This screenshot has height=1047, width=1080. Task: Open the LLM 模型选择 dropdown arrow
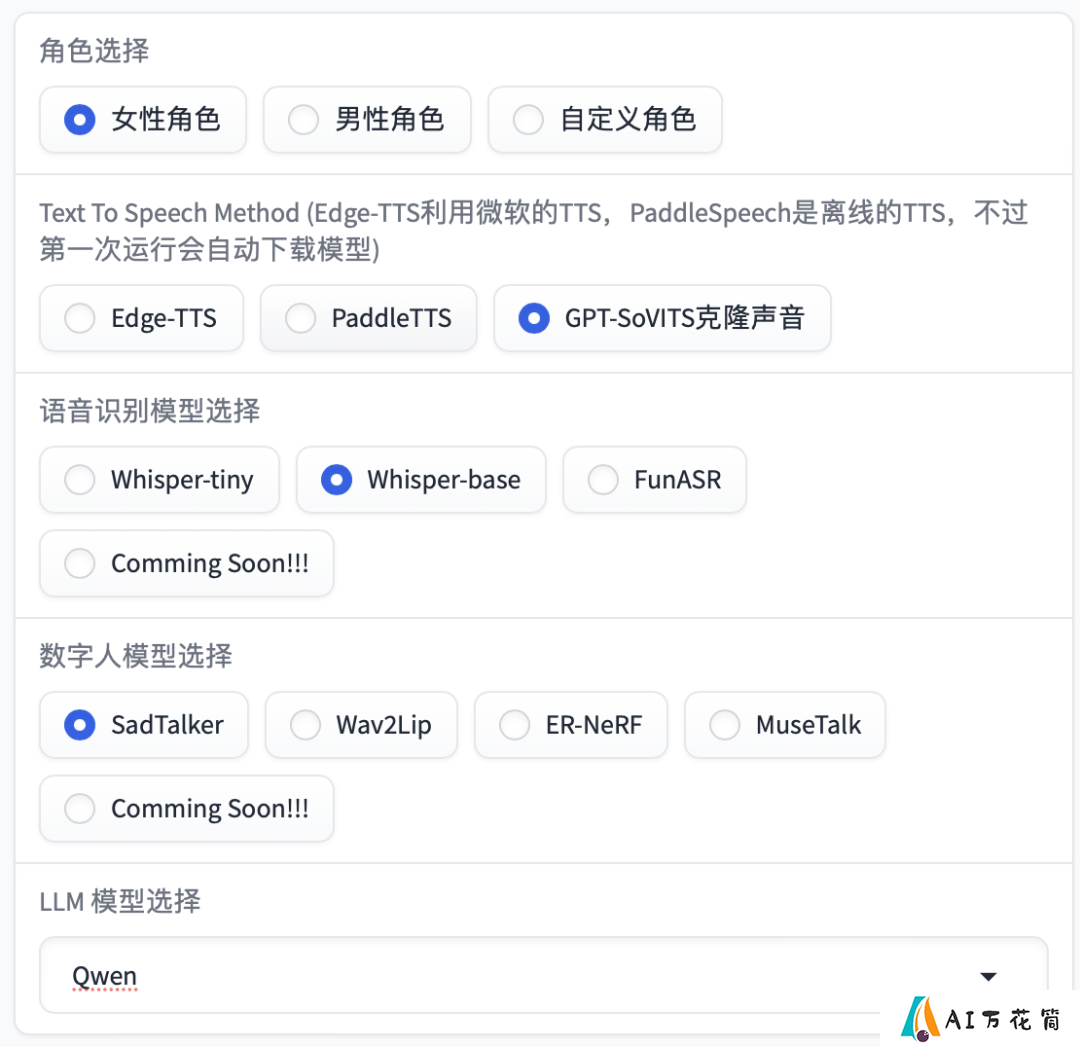click(x=988, y=976)
